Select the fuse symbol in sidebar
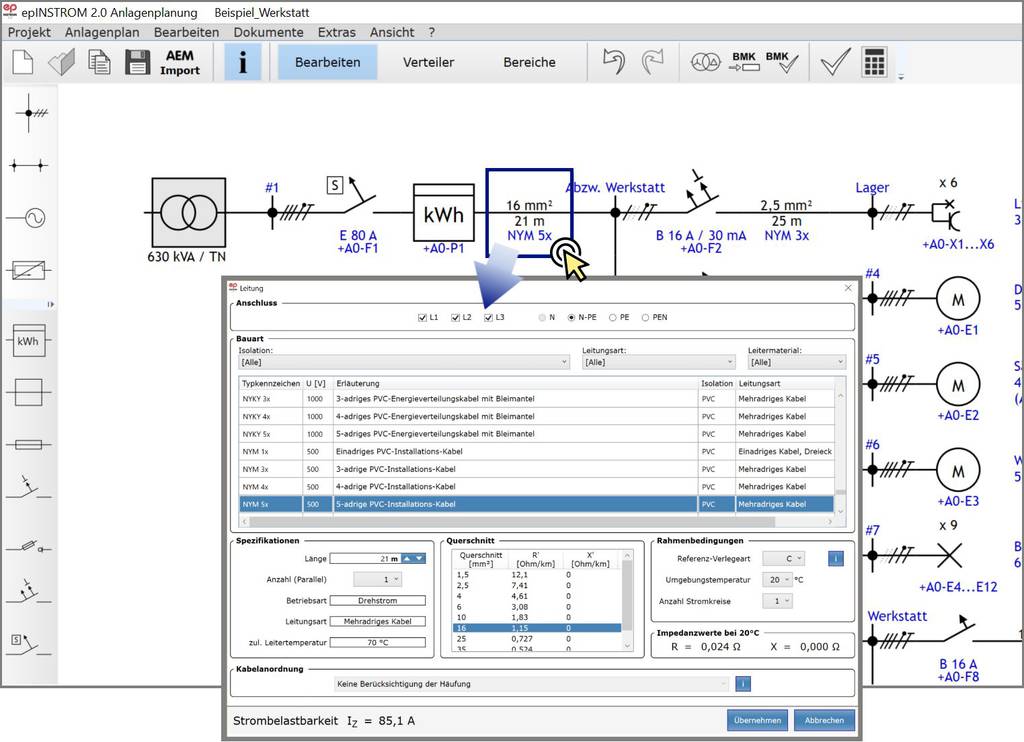The height and width of the screenshot is (742, 1024). coord(28,445)
